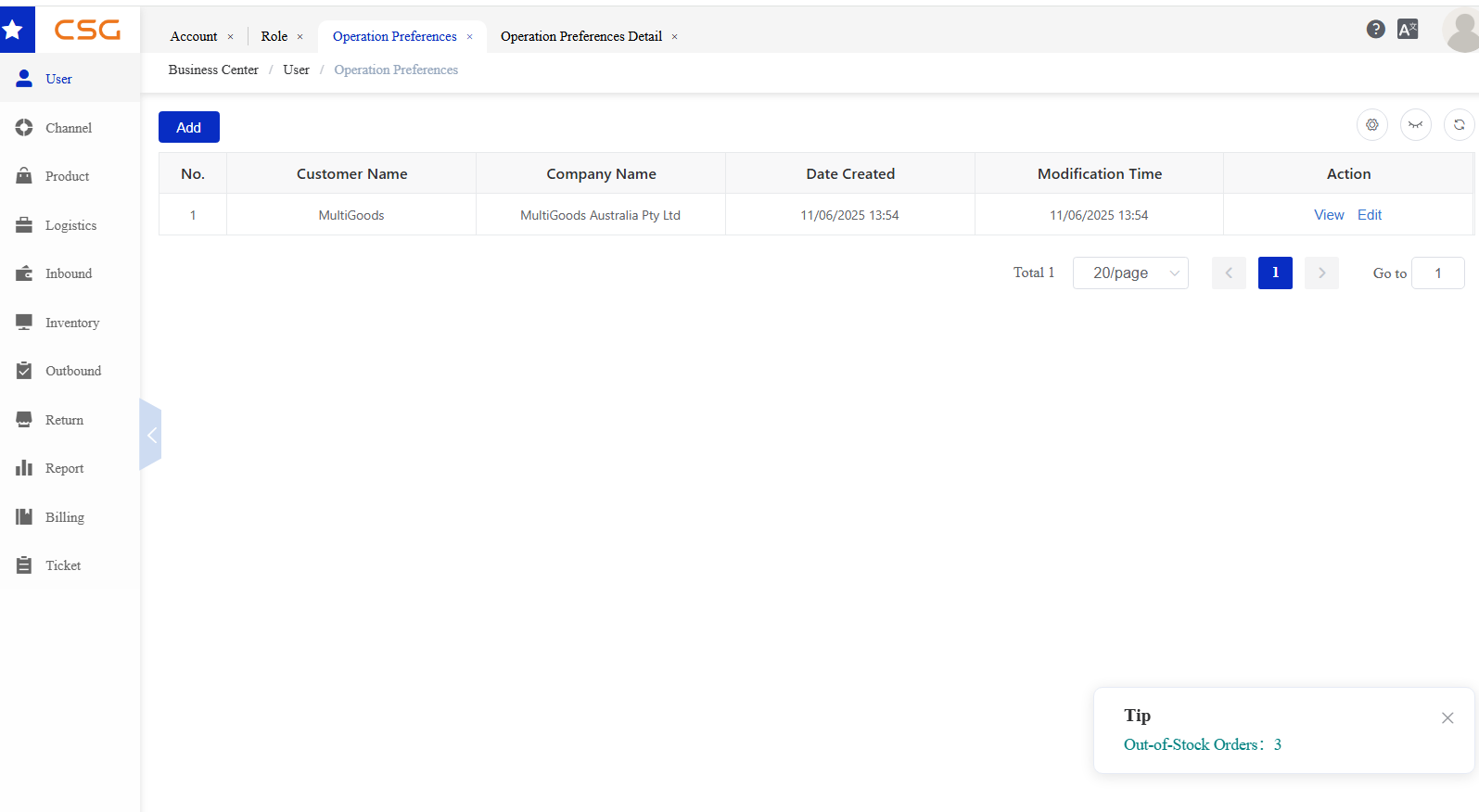Select the Operation Preferences tab
This screenshot has height=812, width=1479.
coord(395,36)
